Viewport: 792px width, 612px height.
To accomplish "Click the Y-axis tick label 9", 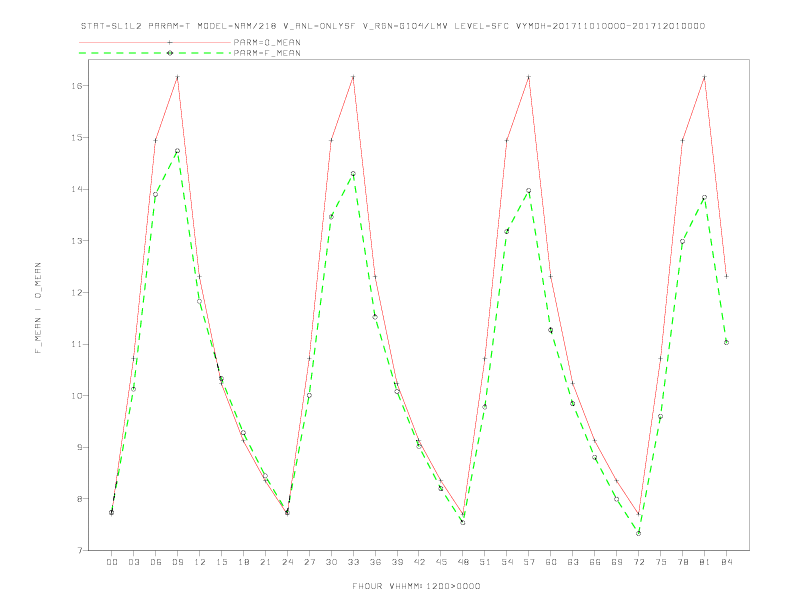I will click(79, 447).
